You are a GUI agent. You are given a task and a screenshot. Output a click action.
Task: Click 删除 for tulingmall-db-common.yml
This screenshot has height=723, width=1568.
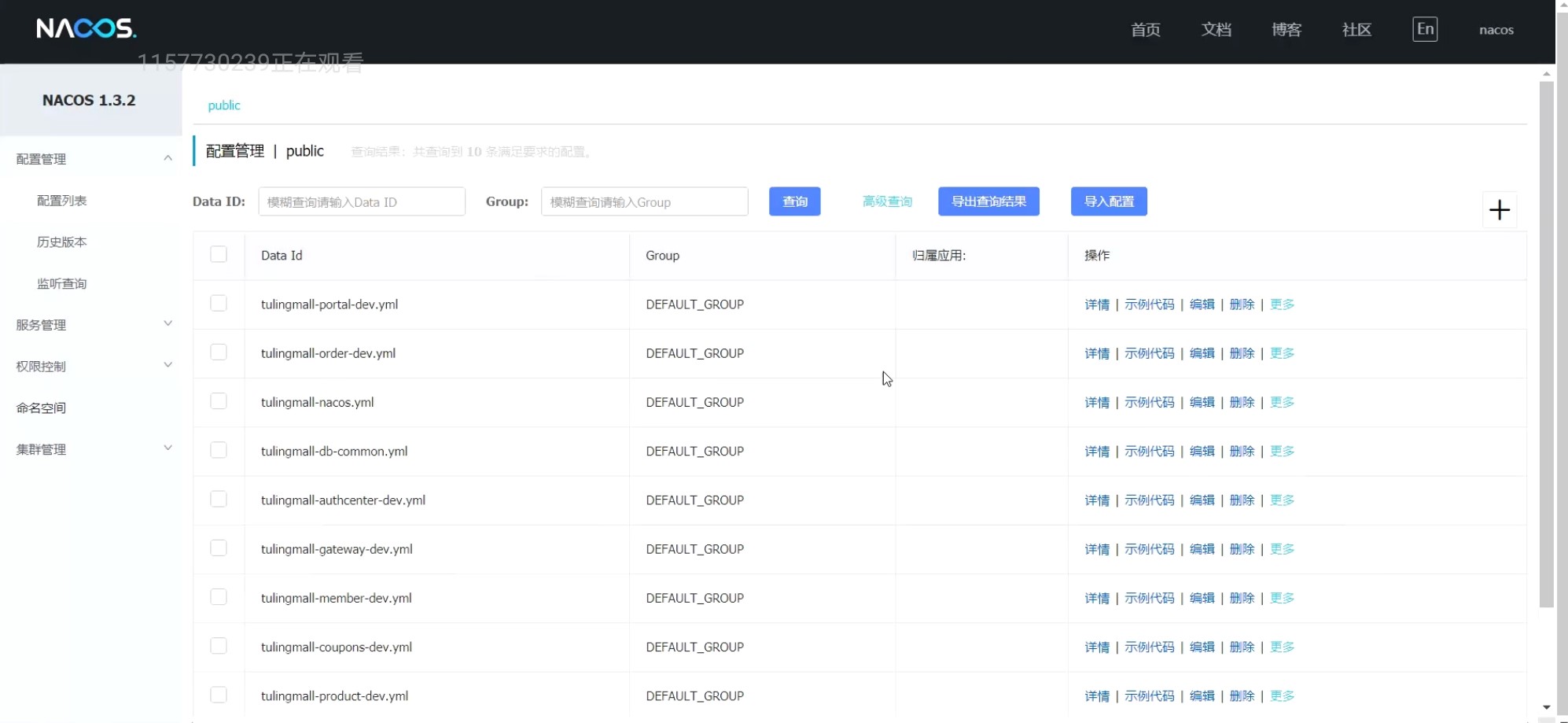pos(1242,451)
